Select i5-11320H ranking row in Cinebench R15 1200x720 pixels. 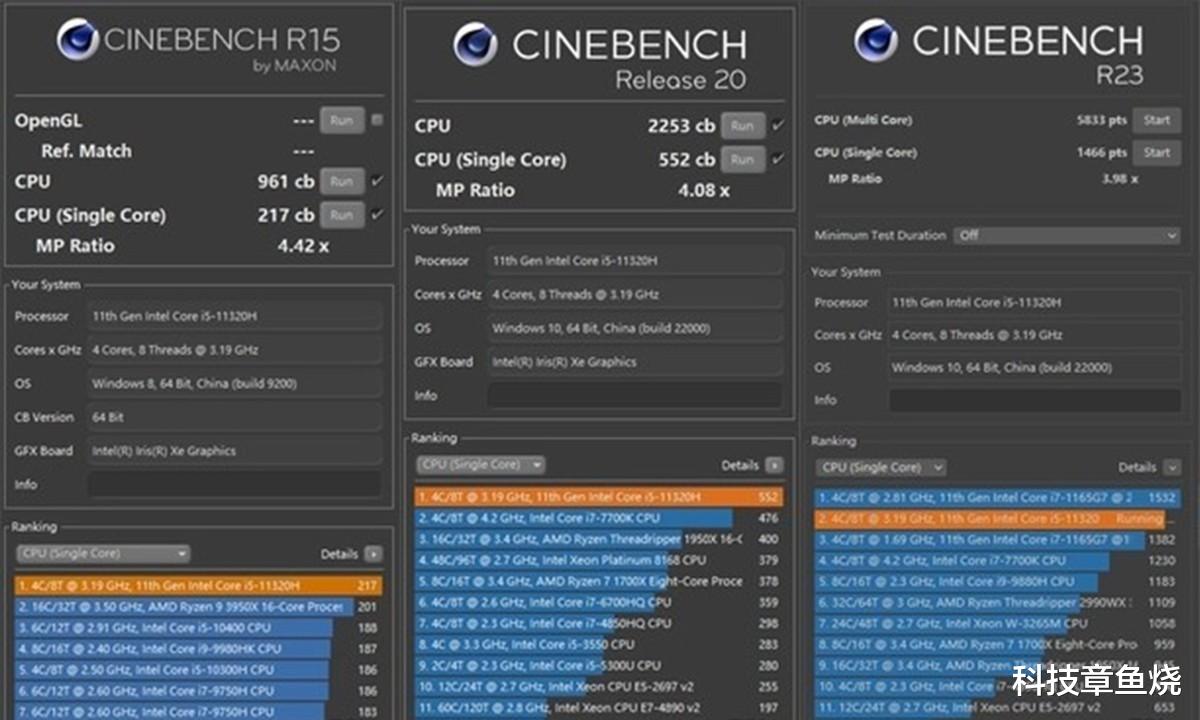click(x=198, y=585)
